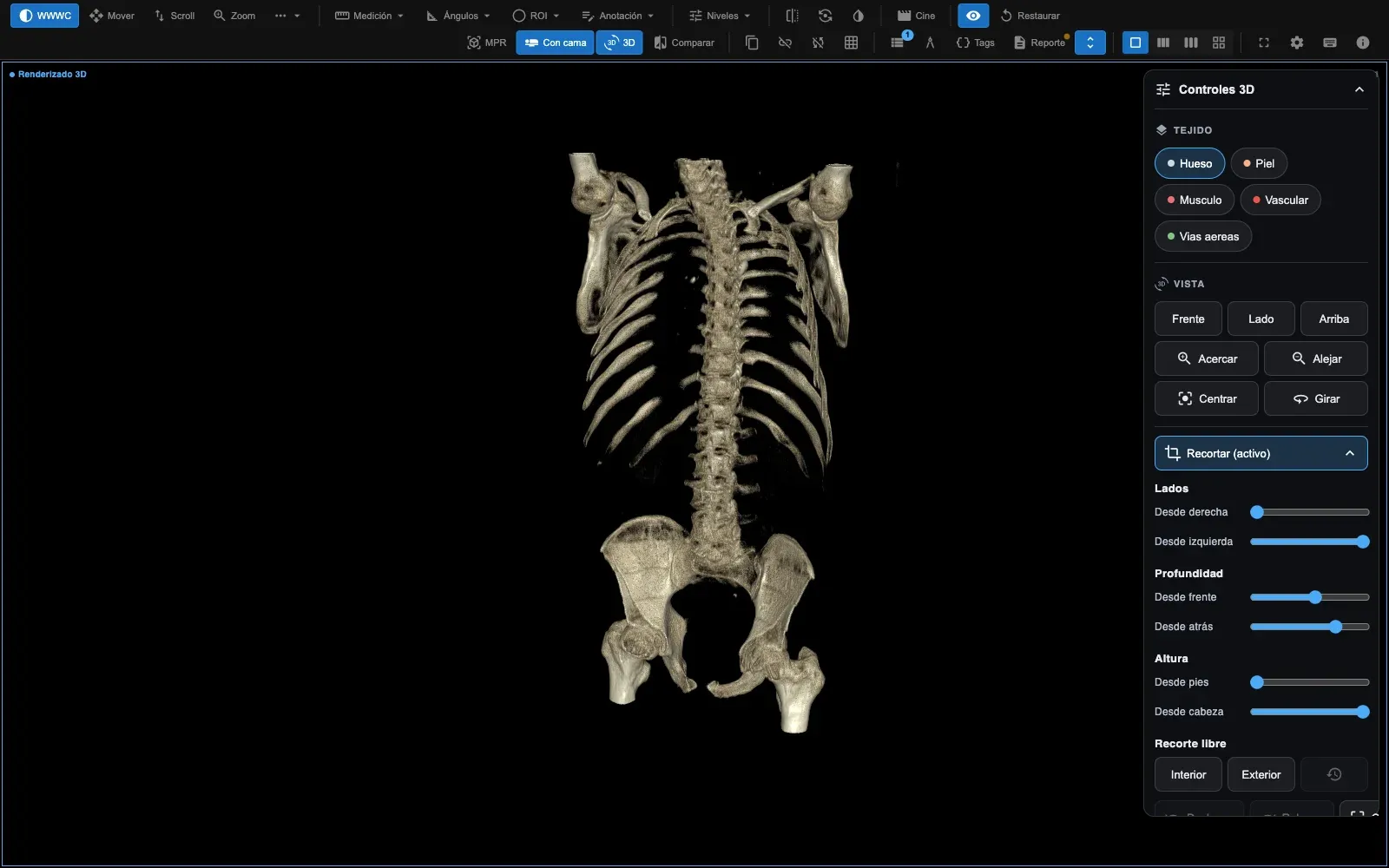Select Vias aereas tissue preset
The width and height of the screenshot is (1389, 868).
click(1203, 236)
